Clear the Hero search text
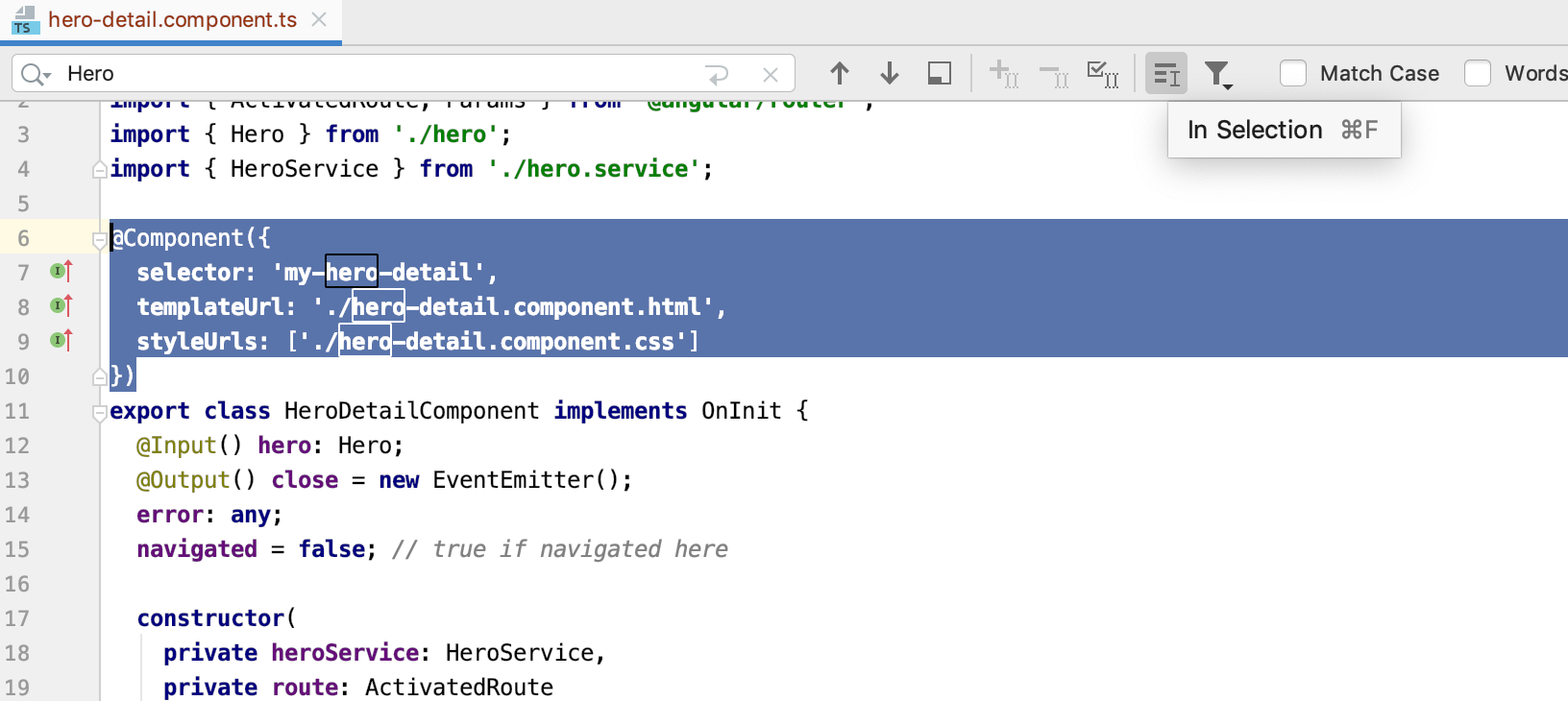The width and height of the screenshot is (1568, 701). (770, 75)
